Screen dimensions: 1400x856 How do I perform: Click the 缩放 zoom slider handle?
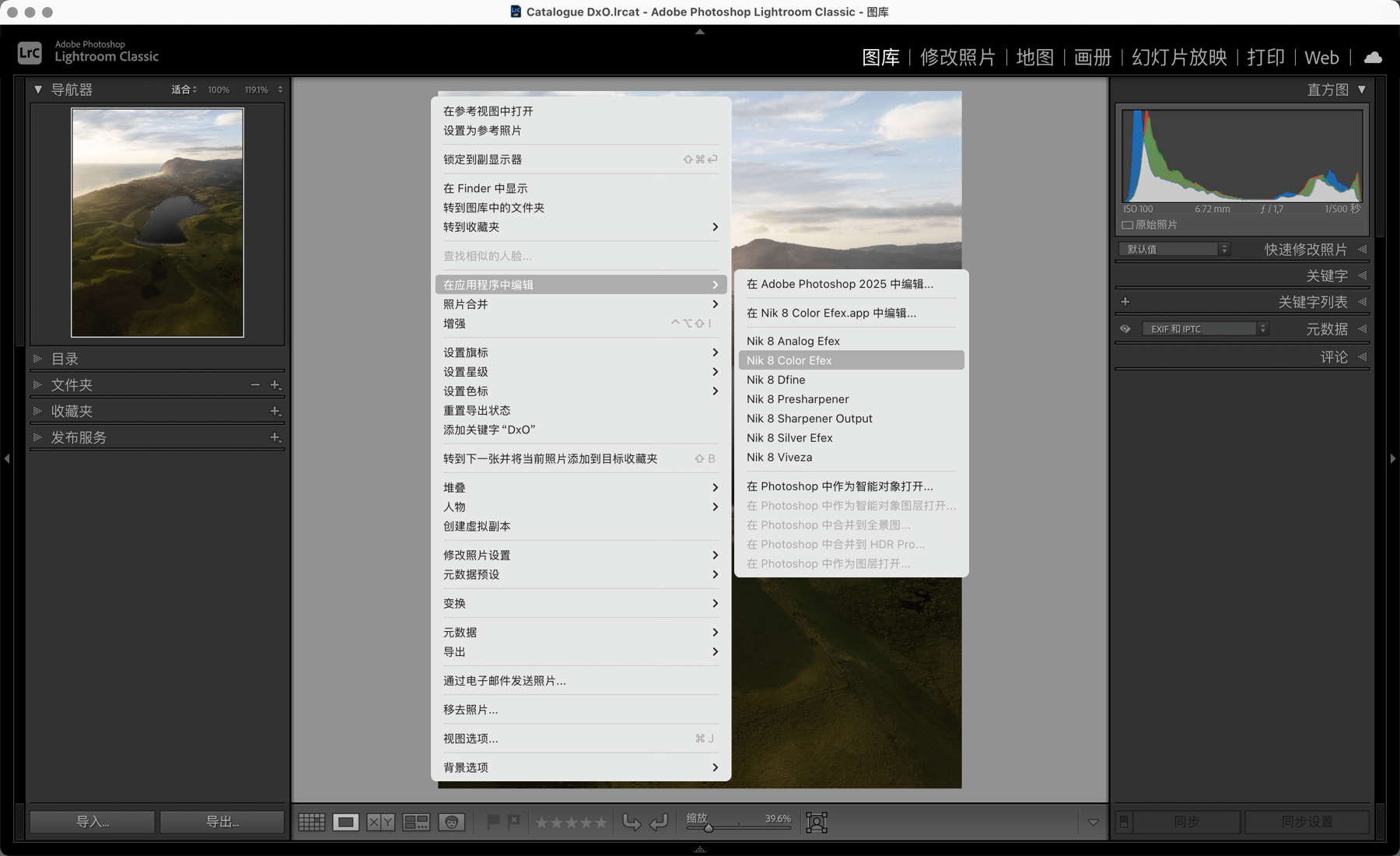(709, 827)
